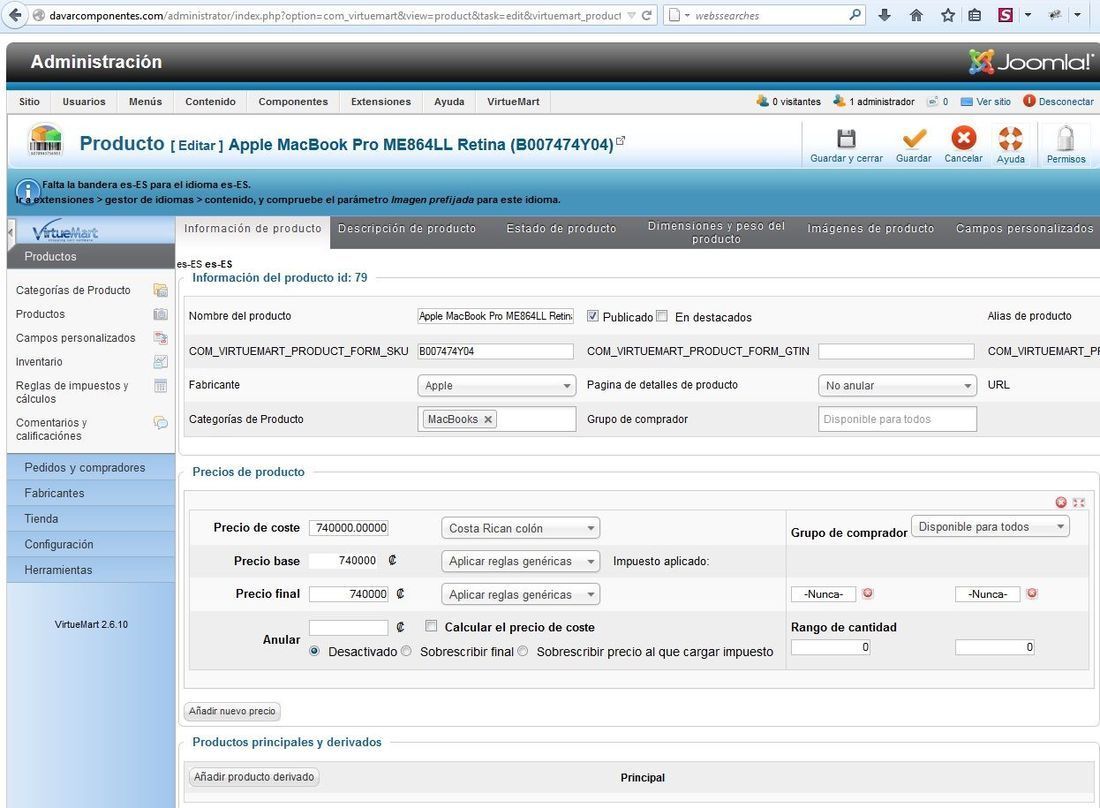Image resolution: width=1100 pixels, height=808 pixels.
Task: Open the VirtueMart menu
Action: pyautogui.click(x=514, y=102)
